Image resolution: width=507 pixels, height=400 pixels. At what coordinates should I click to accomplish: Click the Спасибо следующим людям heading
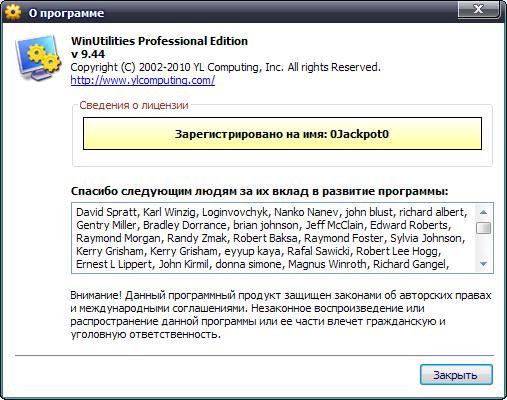pyautogui.click(x=260, y=191)
